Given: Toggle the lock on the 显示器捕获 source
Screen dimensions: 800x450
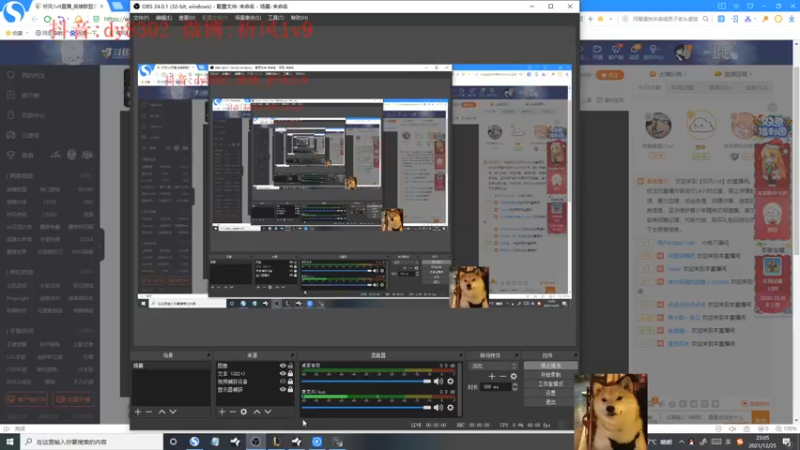Looking at the screenshot, I should [290, 389].
